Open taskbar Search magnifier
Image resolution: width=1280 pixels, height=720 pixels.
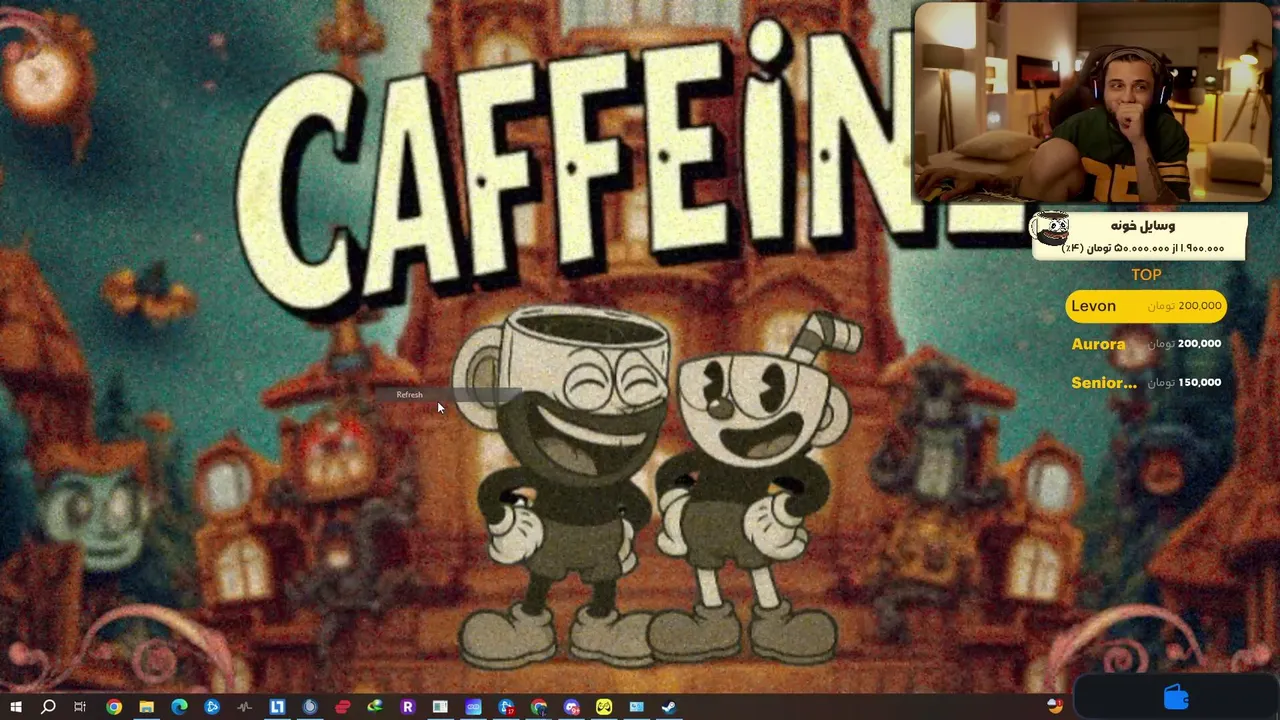pos(48,707)
